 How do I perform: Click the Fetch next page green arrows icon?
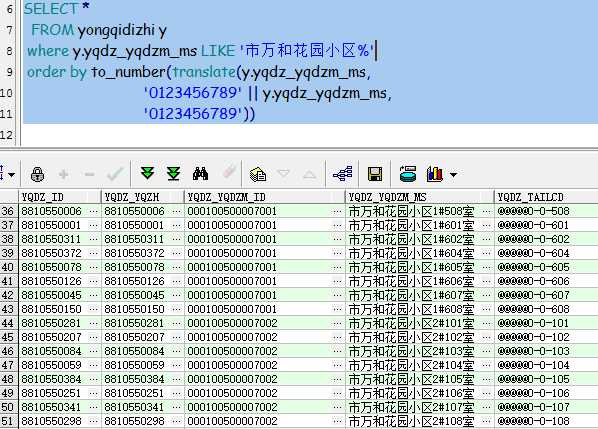coord(148,174)
